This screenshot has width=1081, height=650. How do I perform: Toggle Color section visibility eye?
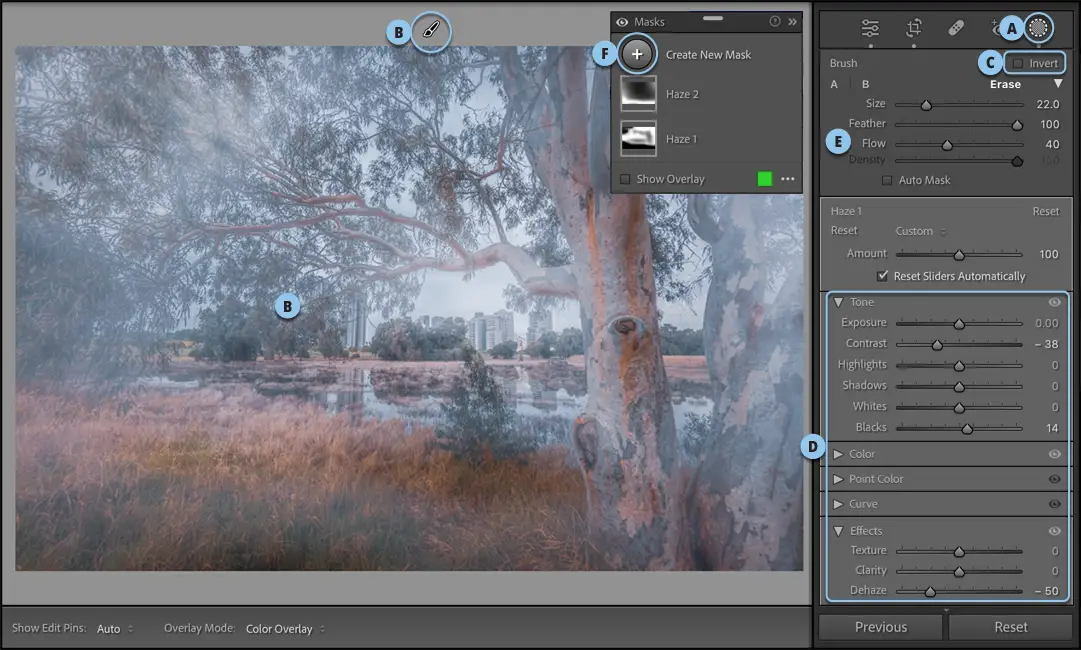[x=1054, y=454]
